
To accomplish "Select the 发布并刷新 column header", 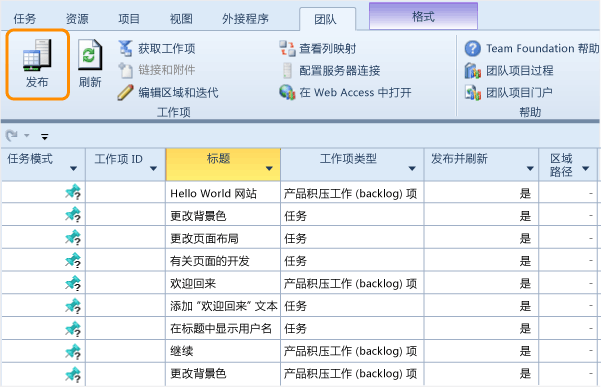I will tap(481, 164).
